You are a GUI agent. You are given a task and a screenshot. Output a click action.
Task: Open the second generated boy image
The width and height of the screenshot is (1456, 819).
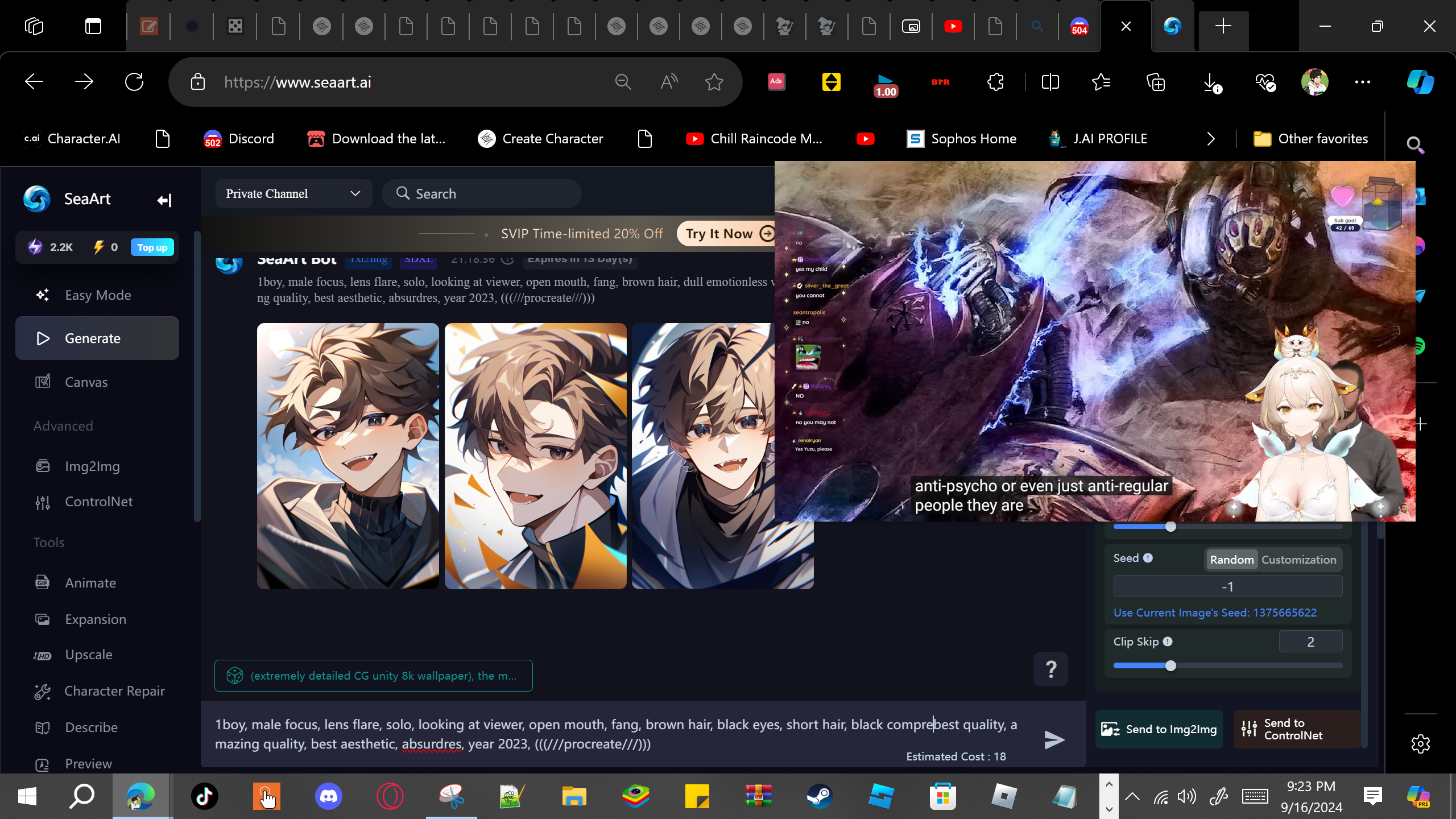(x=535, y=456)
